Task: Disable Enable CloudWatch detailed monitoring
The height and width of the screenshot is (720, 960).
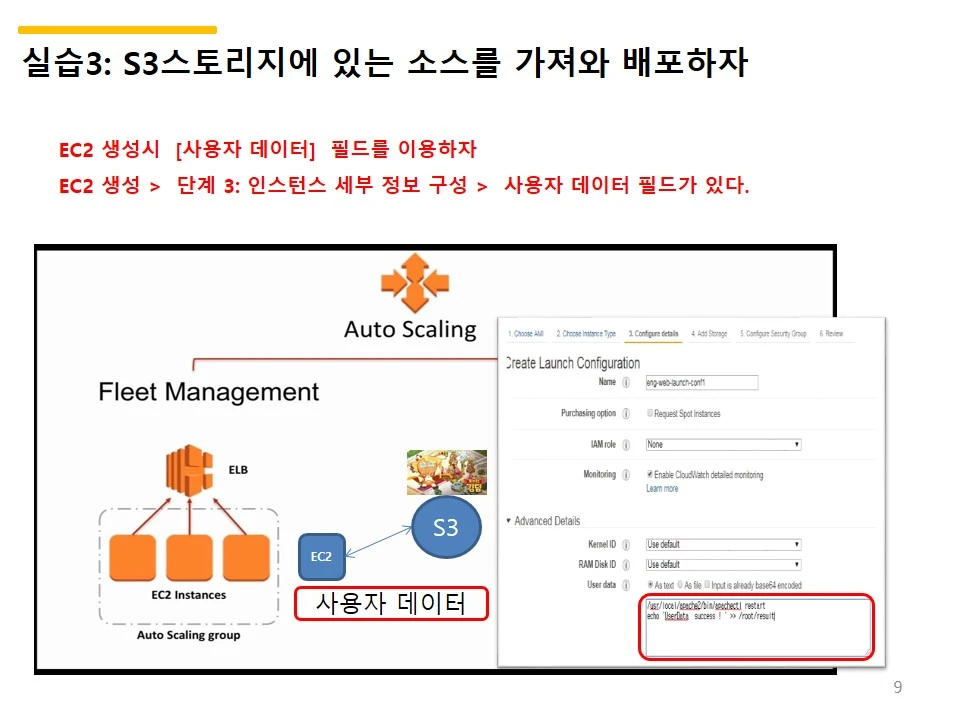Action: coord(650,473)
